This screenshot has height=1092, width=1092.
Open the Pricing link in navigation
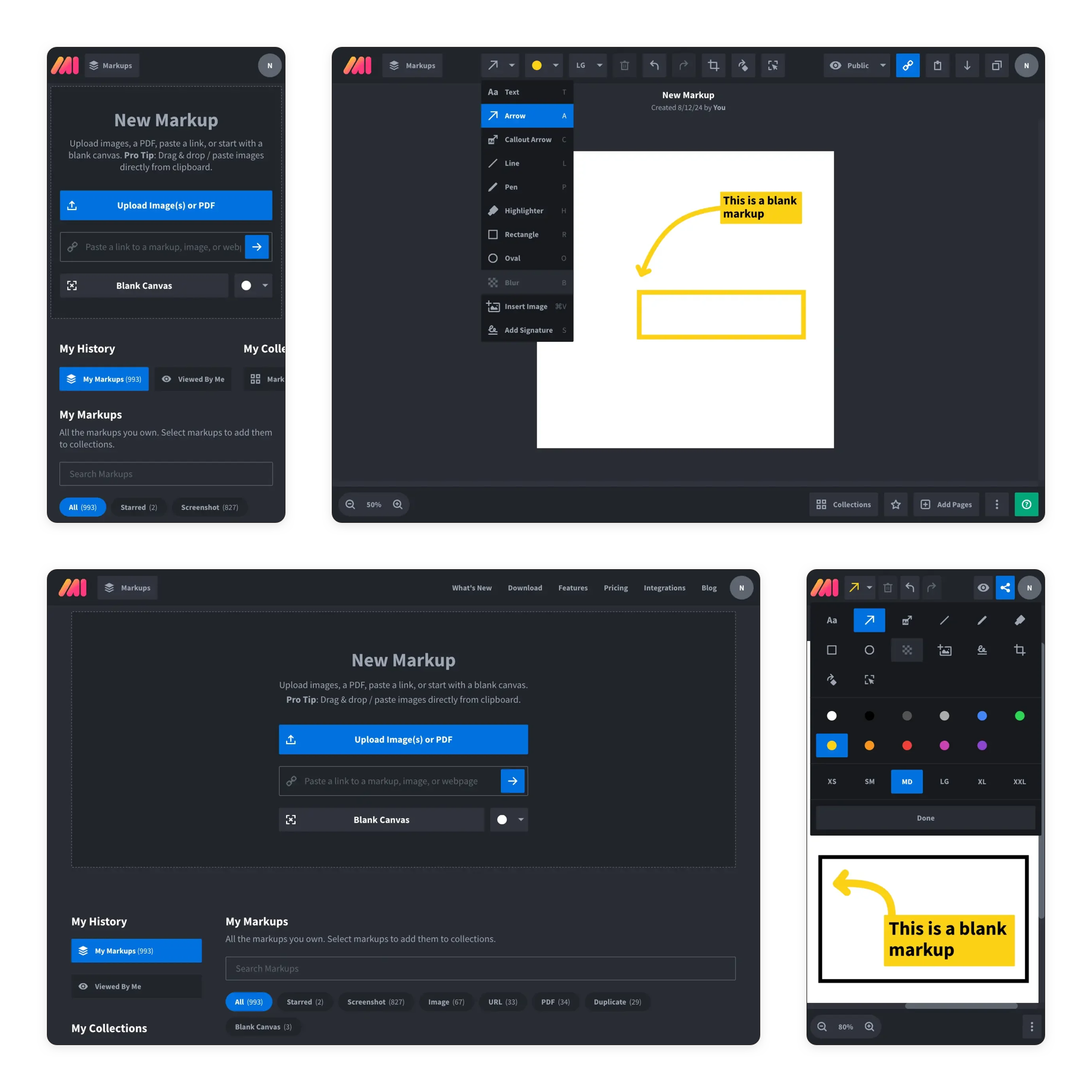pos(615,588)
